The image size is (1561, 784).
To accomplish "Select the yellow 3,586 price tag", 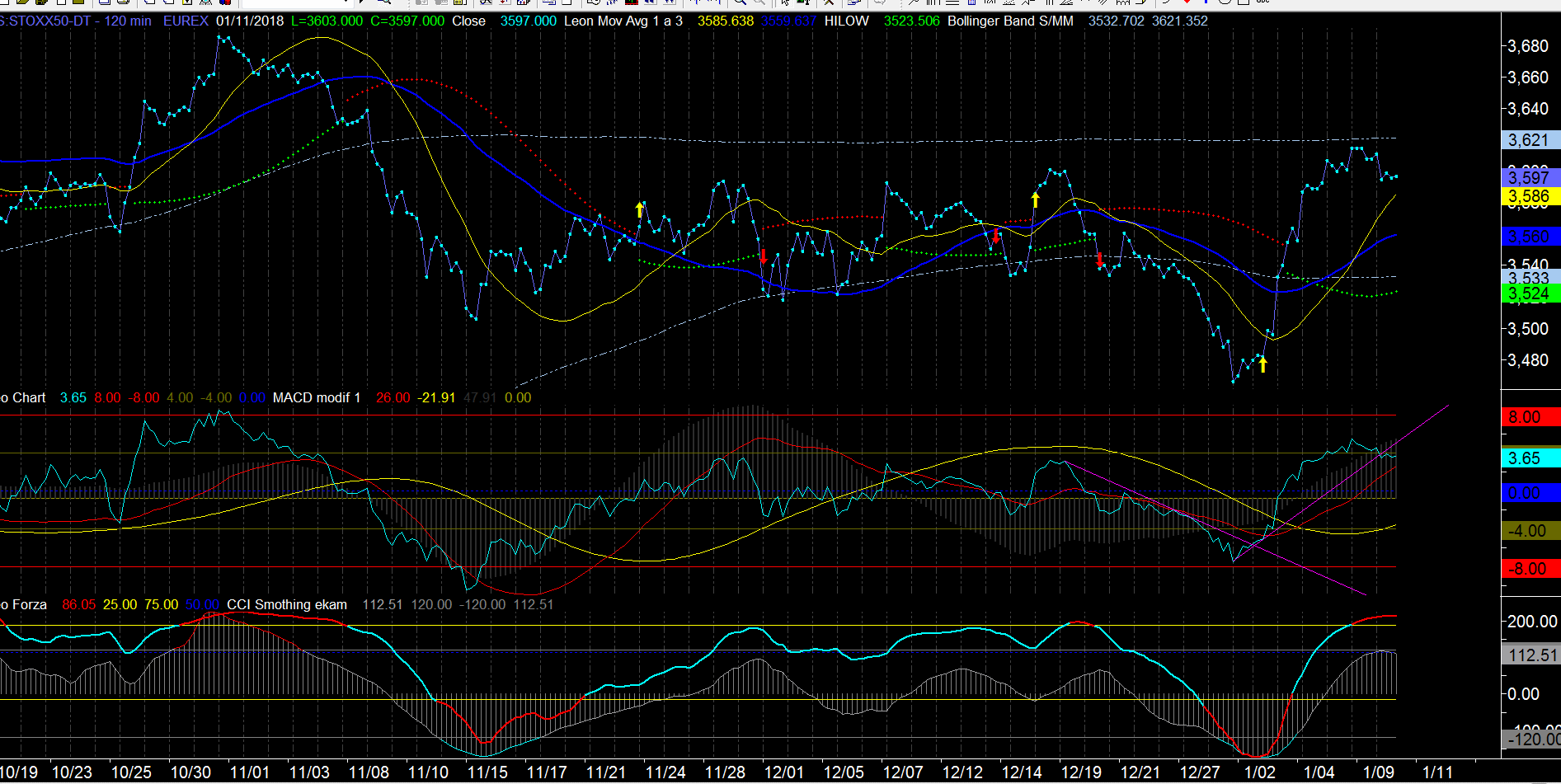I will pyautogui.click(x=1531, y=196).
